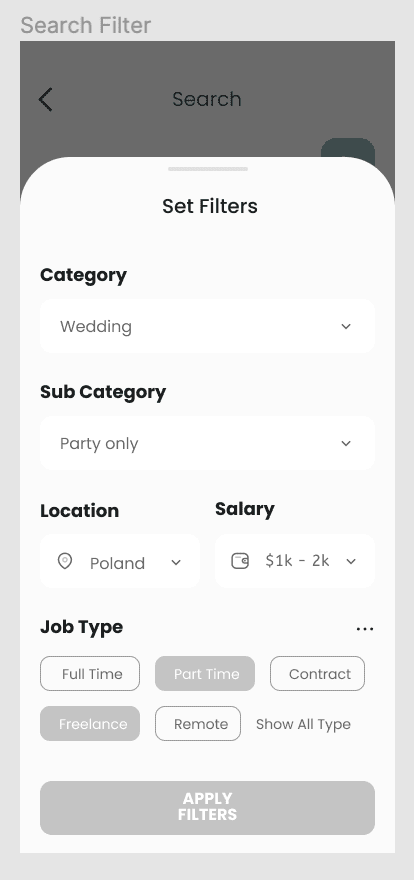Open the Location dropdown set to Poland

[120, 561]
